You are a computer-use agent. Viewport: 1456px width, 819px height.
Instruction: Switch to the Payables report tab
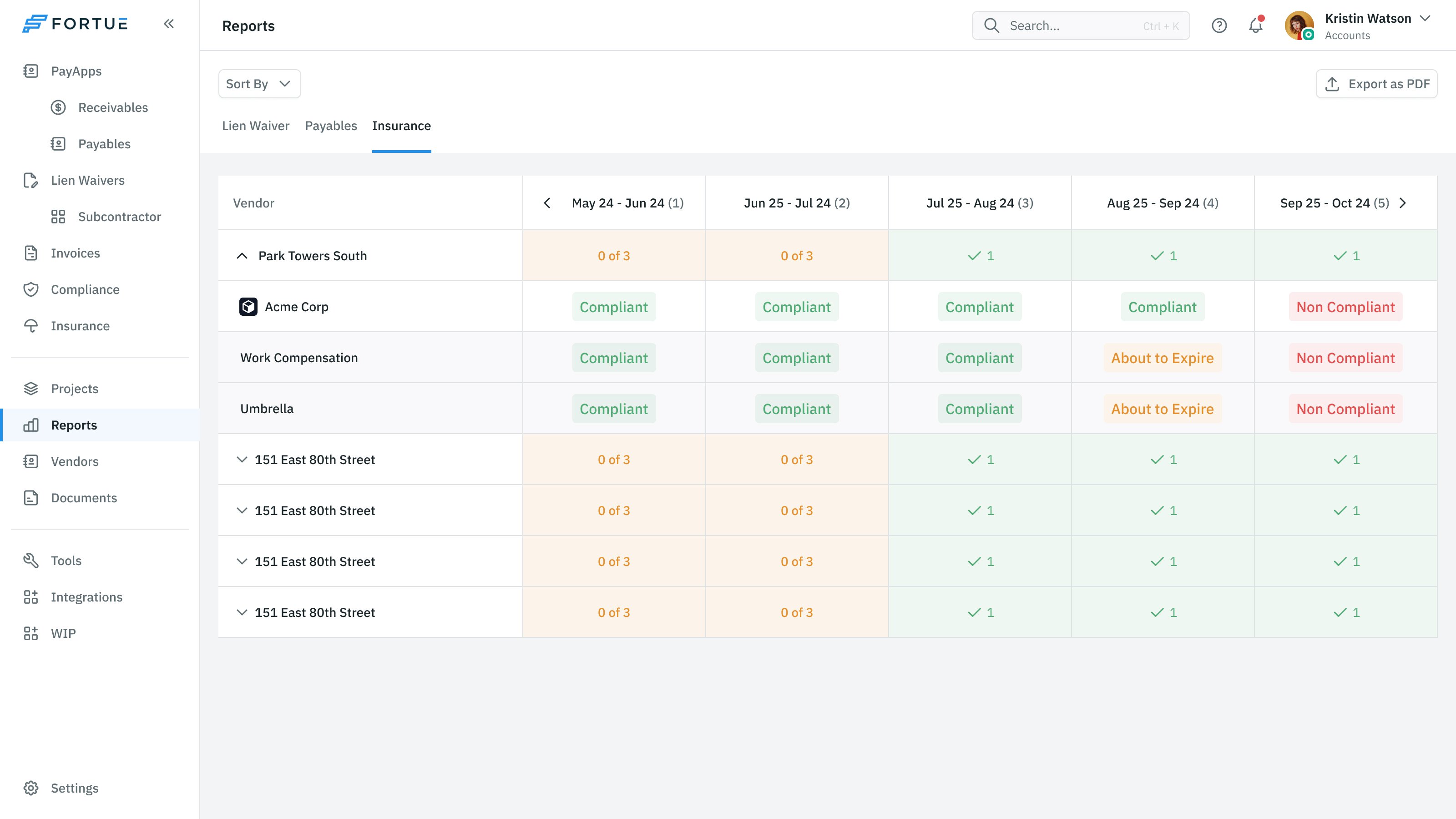click(331, 126)
